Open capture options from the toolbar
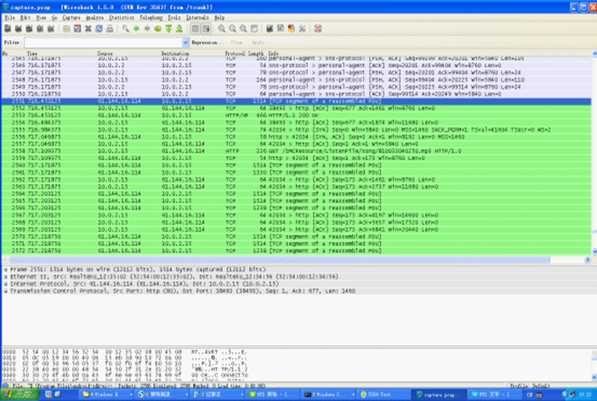The width and height of the screenshot is (597, 401). (18, 29)
